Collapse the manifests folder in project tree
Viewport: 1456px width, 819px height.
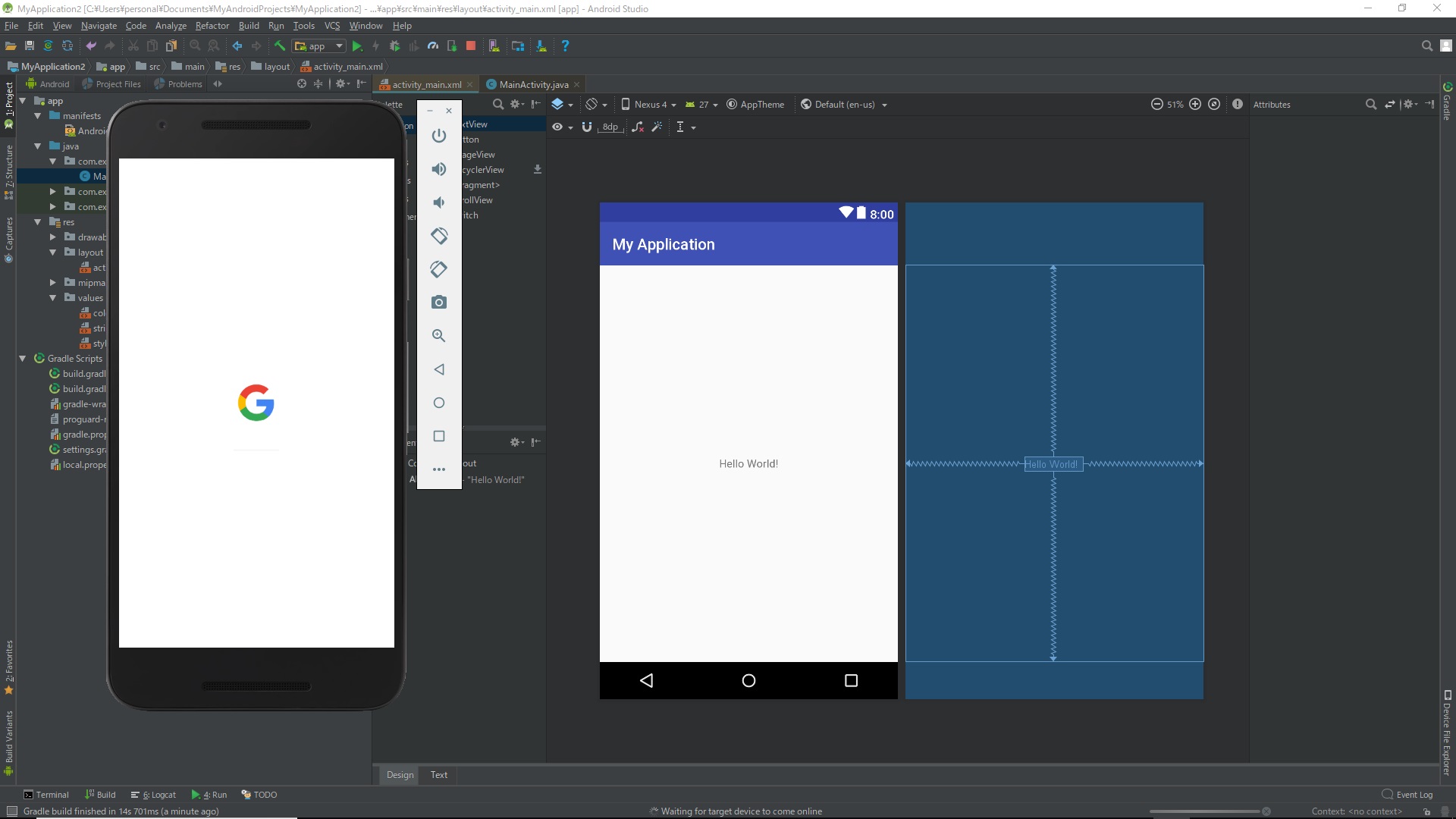38,116
